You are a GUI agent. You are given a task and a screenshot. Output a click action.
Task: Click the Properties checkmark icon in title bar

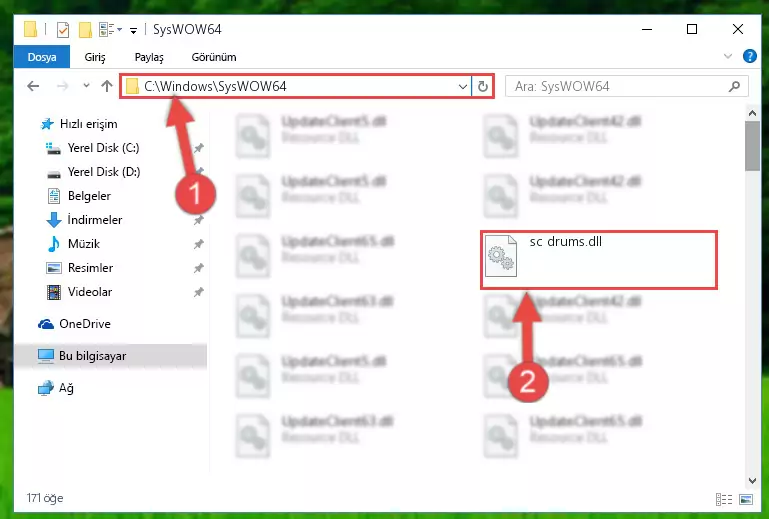coord(63,30)
